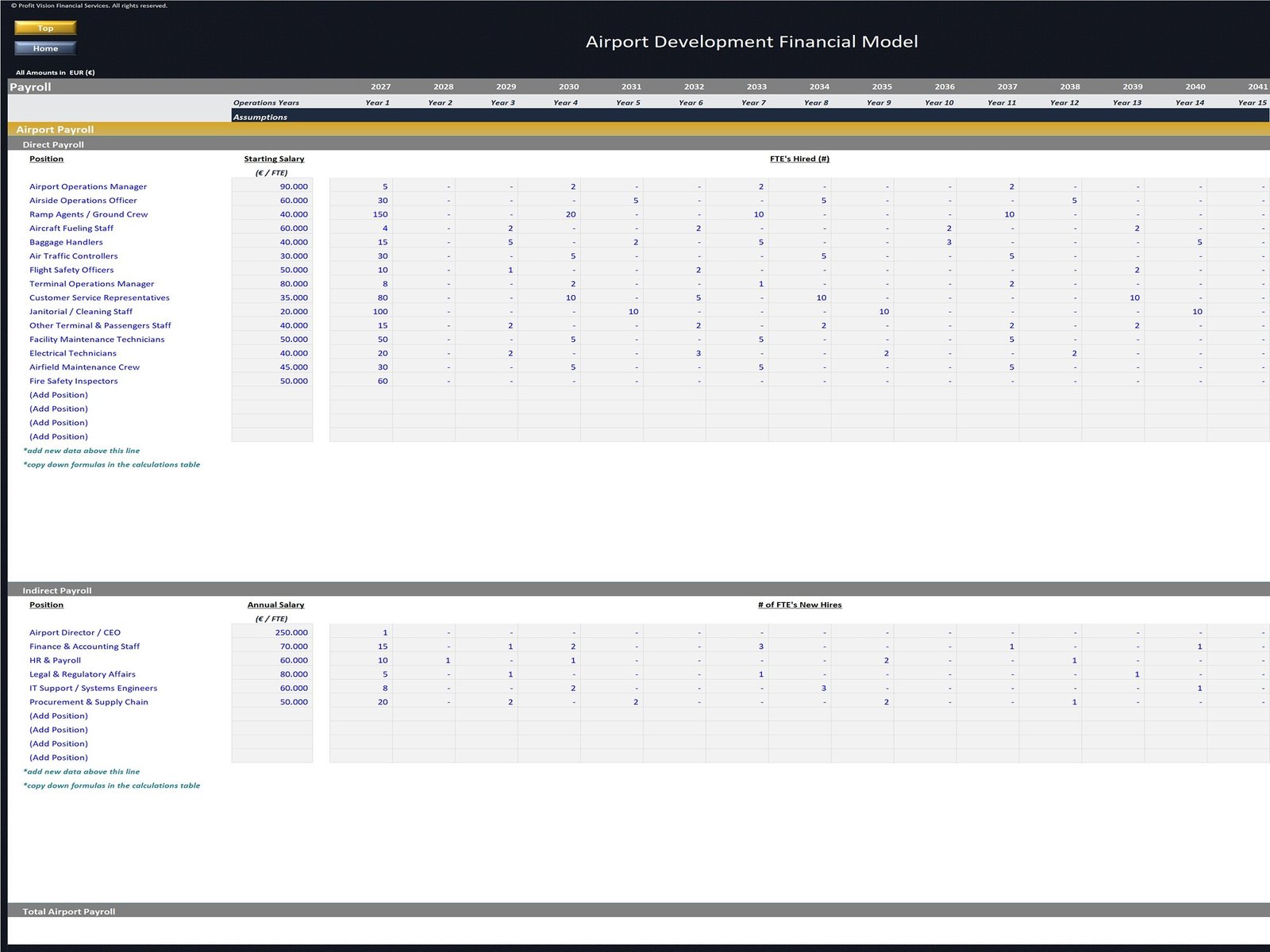1270x952 pixels.
Task: Select Airport Director / CEO annual salary
Action: (272, 632)
